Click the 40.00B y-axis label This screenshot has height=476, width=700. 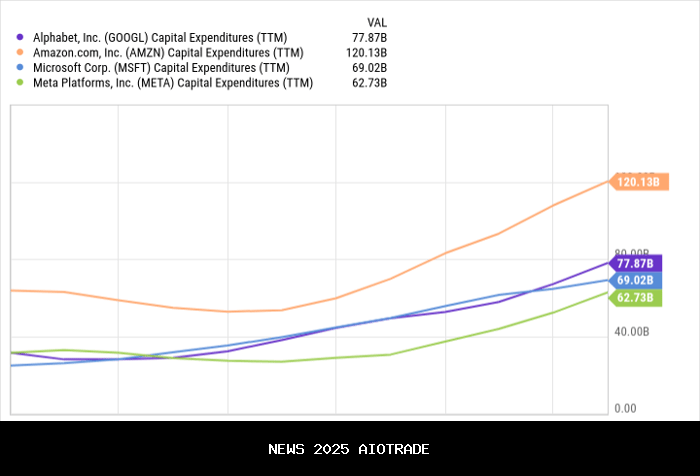tap(632, 331)
